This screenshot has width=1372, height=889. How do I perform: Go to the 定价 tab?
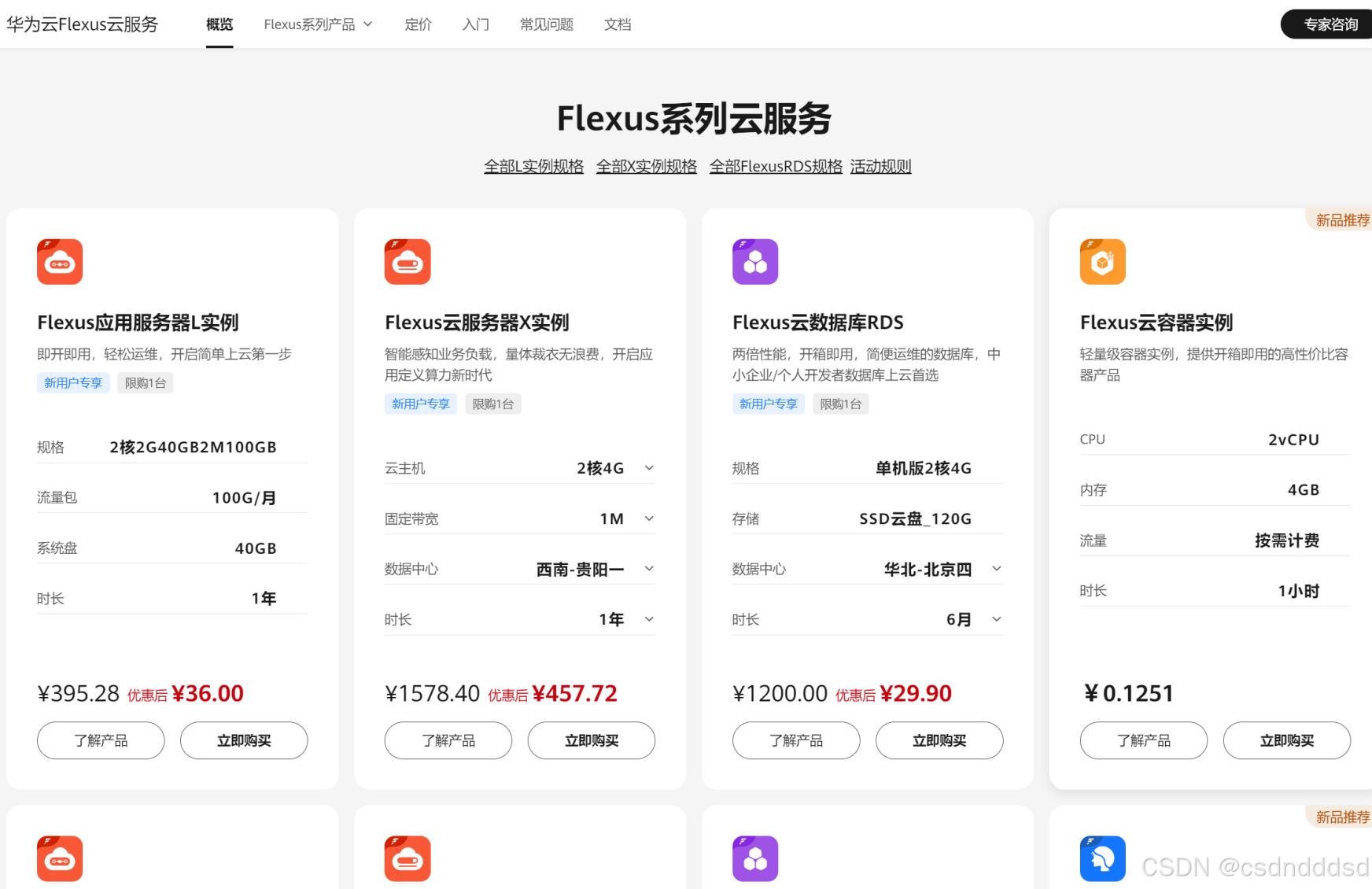[x=418, y=24]
